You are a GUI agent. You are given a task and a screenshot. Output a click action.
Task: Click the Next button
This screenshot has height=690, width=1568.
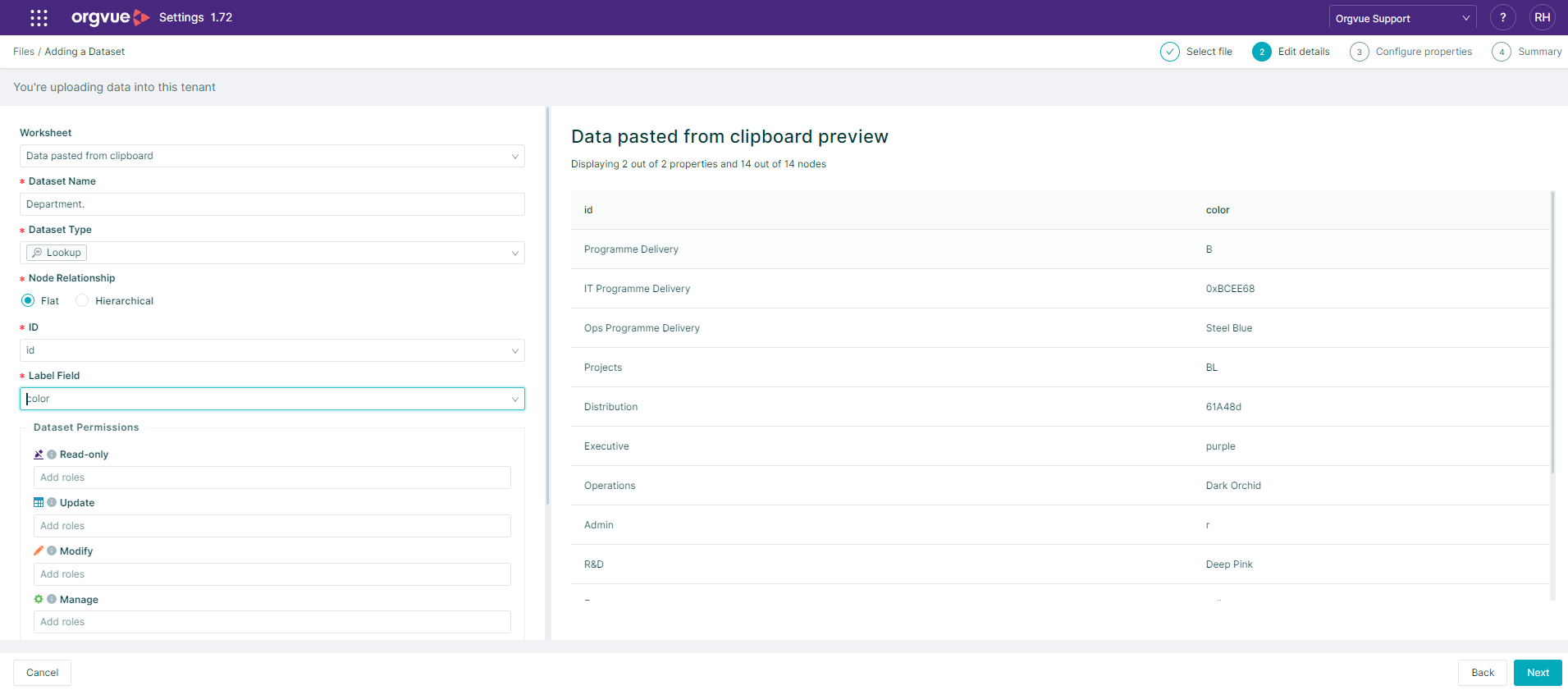1537,673
